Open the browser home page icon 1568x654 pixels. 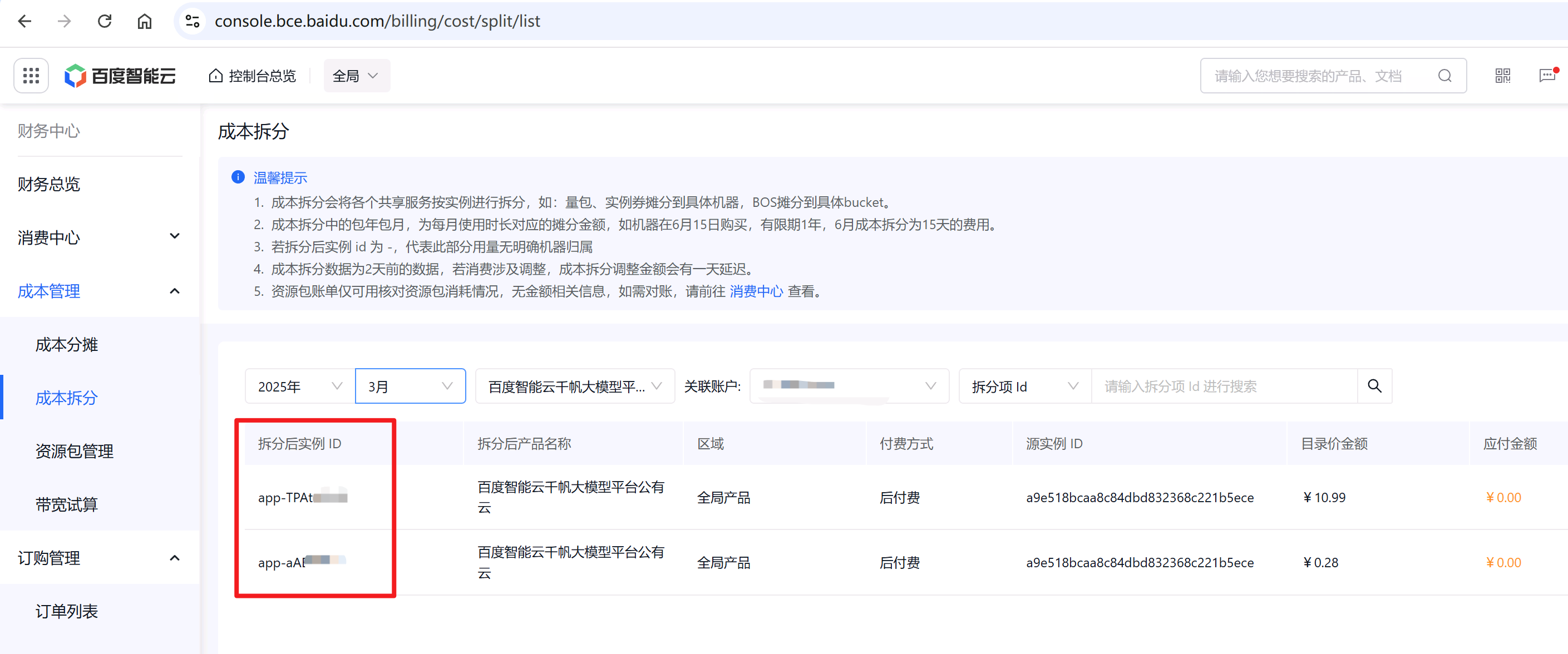pos(144,21)
